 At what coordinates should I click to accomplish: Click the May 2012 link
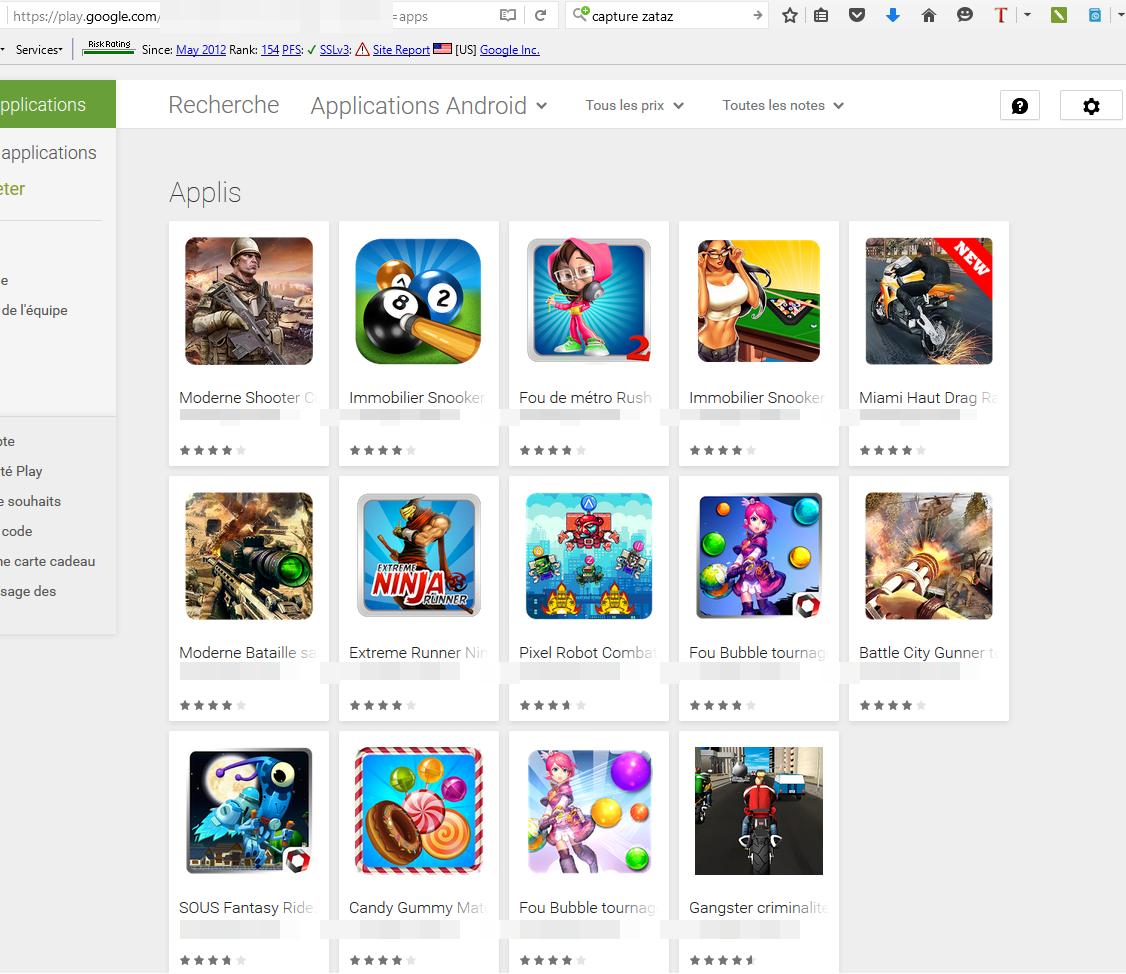[x=201, y=50]
